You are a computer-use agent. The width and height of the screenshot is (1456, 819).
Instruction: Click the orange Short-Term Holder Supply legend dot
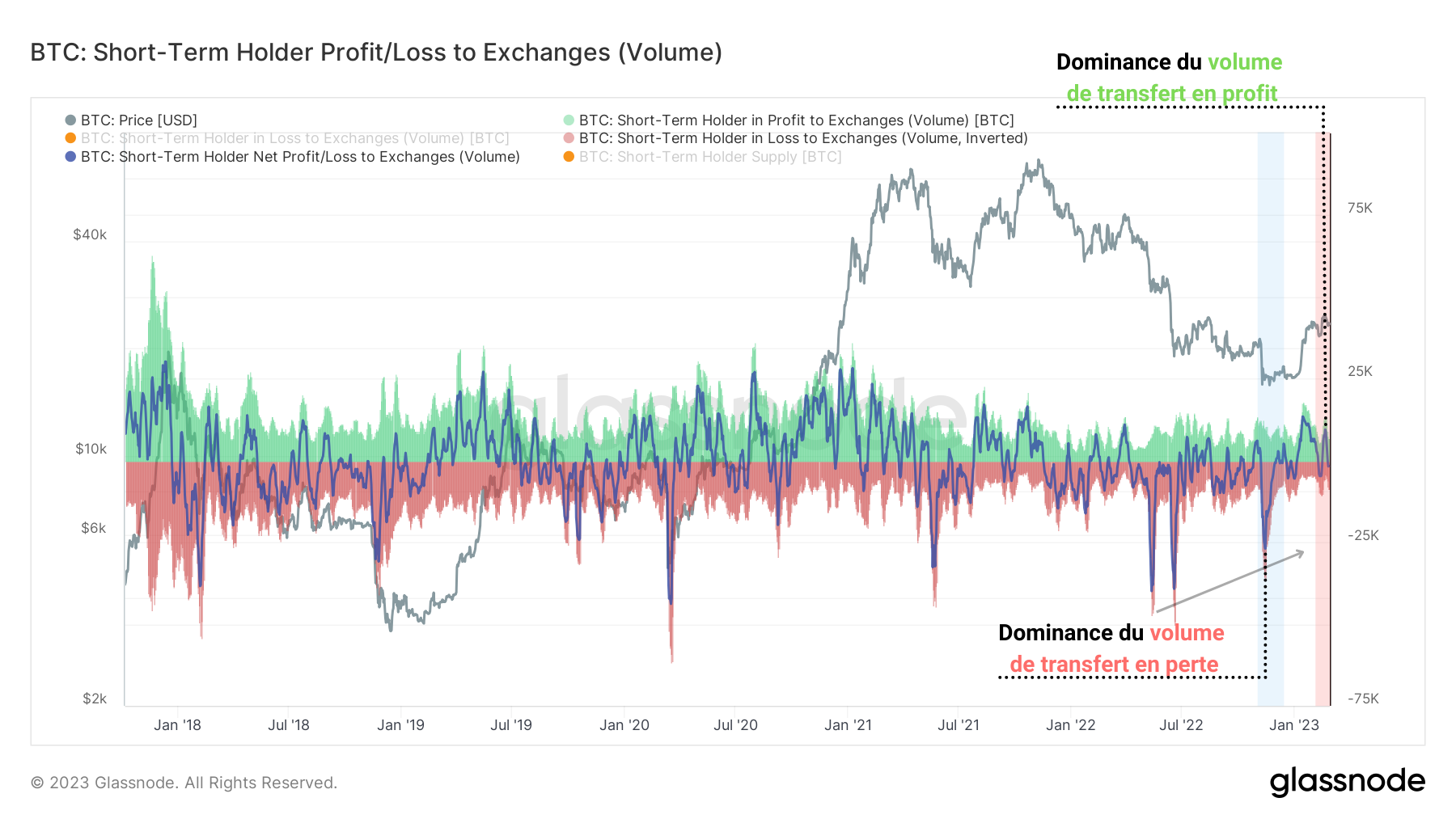coord(569,157)
